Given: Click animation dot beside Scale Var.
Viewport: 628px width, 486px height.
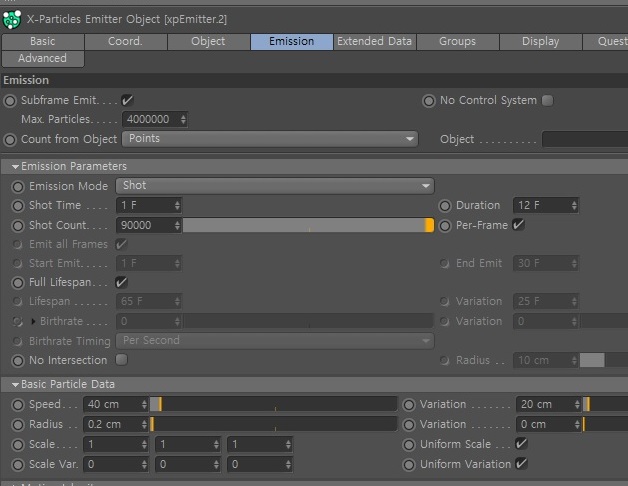Looking at the screenshot, I should (x=18, y=465).
